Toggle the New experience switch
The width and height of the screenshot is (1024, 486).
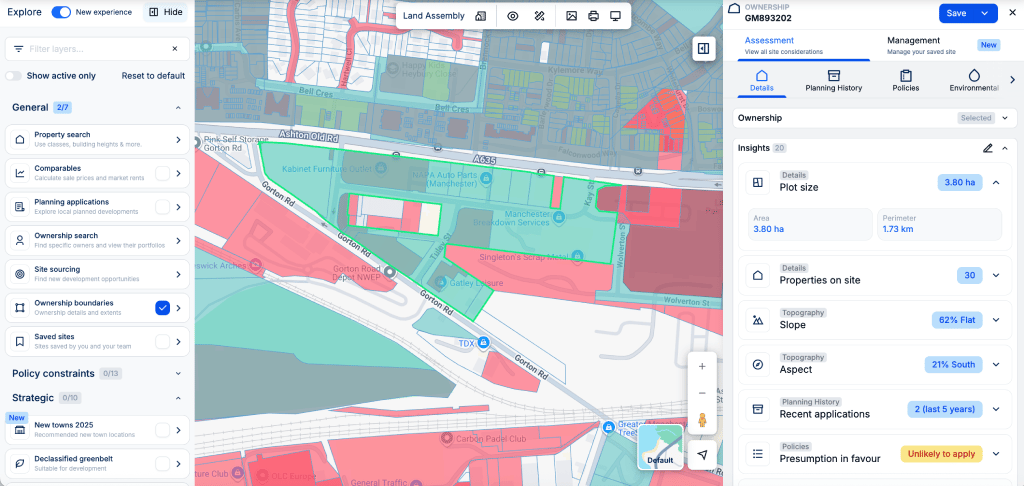tap(61, 12)
